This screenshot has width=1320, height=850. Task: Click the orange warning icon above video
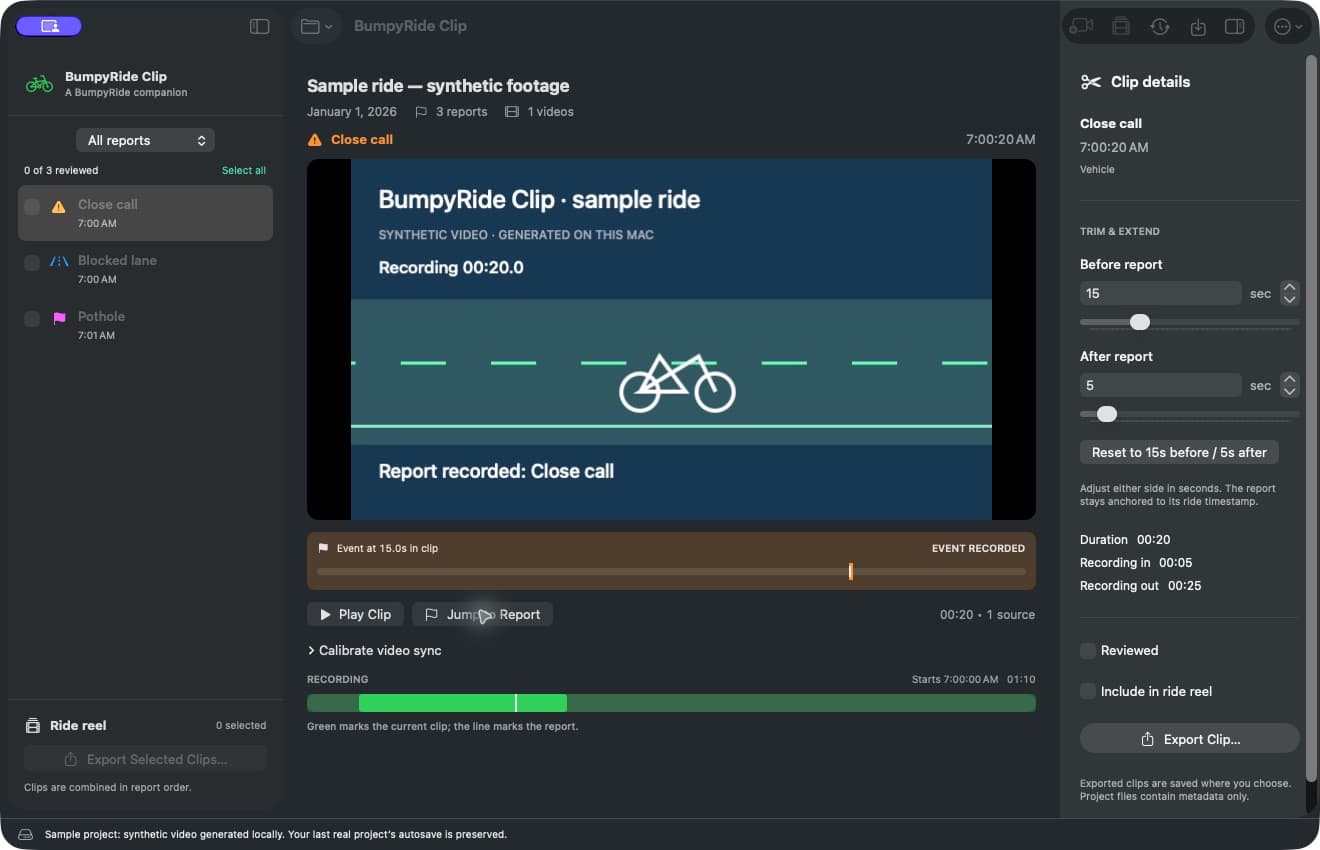pos(315,140)
